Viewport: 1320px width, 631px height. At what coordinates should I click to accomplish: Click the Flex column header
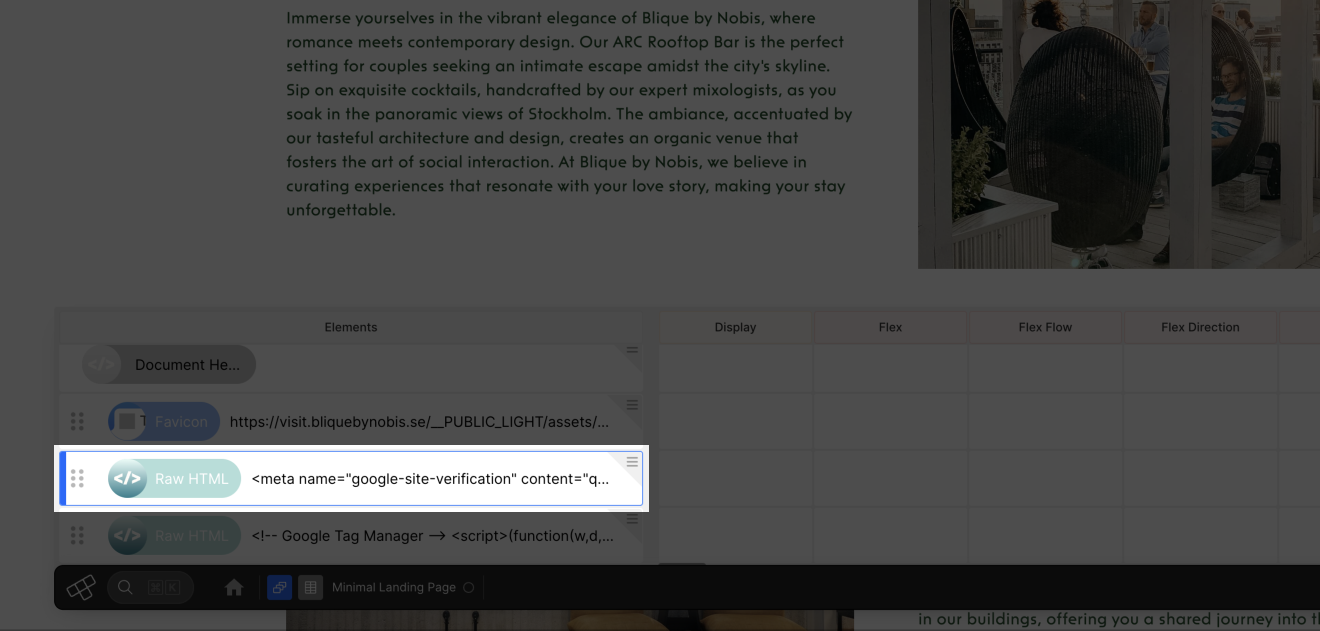tap(890, 327)
